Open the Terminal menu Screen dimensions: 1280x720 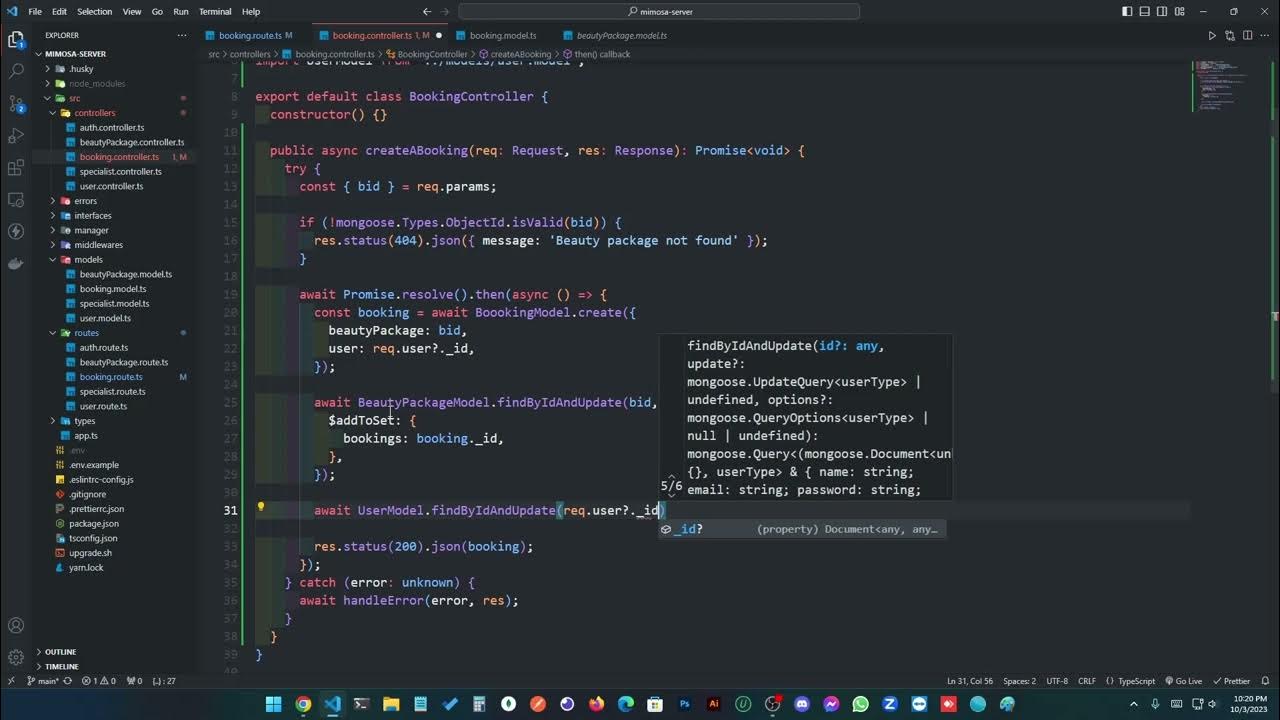[215, 12]
